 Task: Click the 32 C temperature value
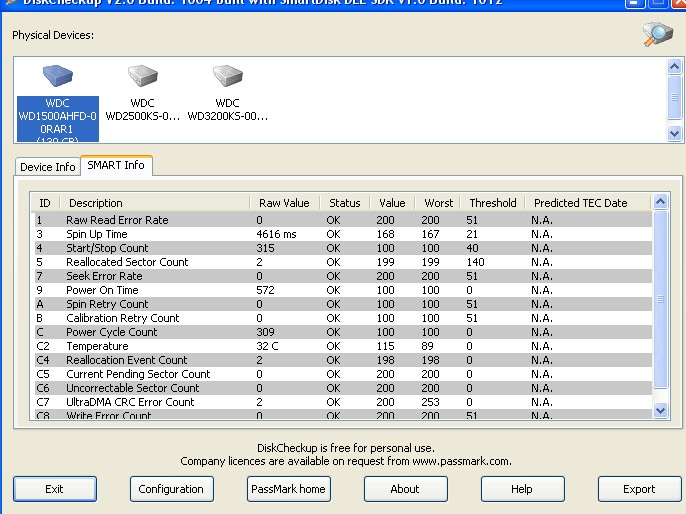click(267, 346)
